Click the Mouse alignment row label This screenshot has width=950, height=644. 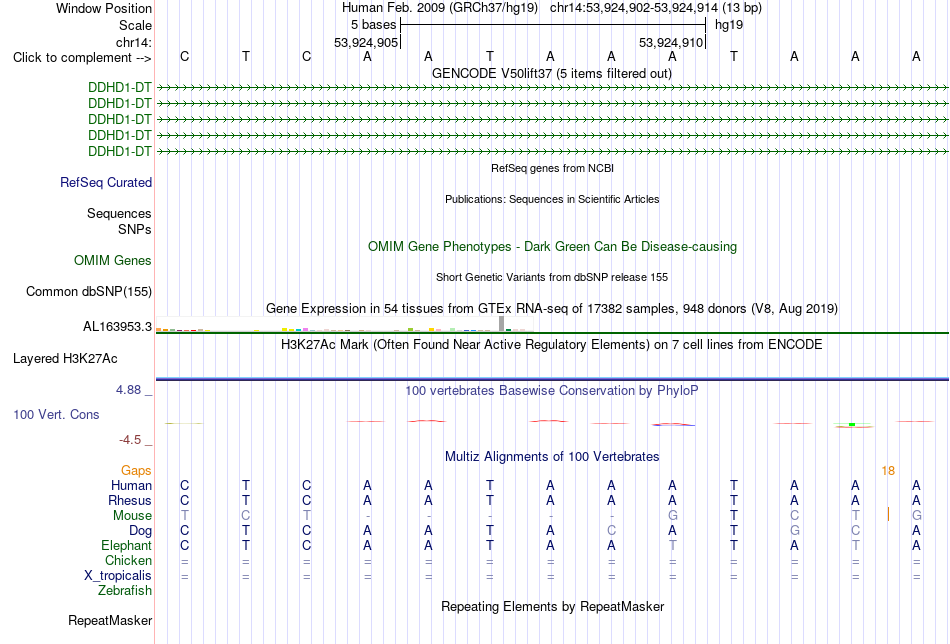pyautogui.click(x=132, y=516)
